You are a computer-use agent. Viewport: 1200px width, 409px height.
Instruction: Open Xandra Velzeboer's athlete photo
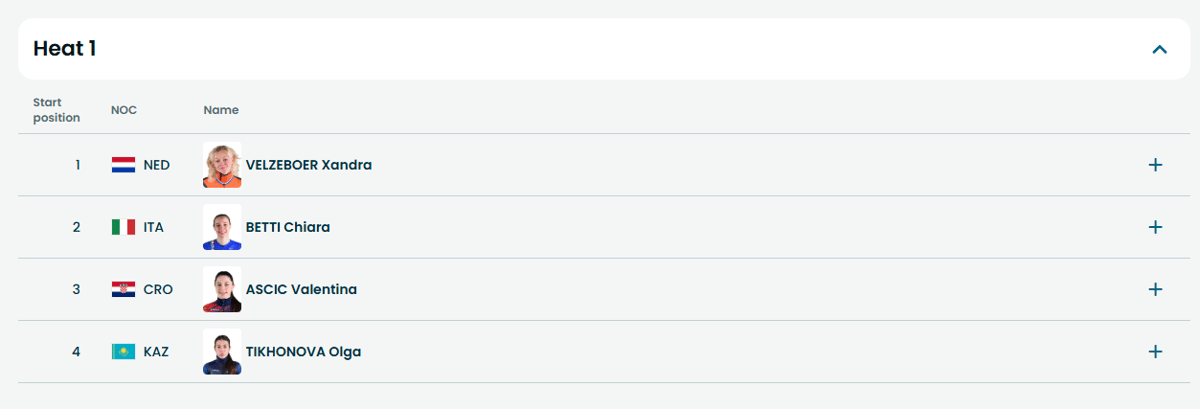point(222,165)
